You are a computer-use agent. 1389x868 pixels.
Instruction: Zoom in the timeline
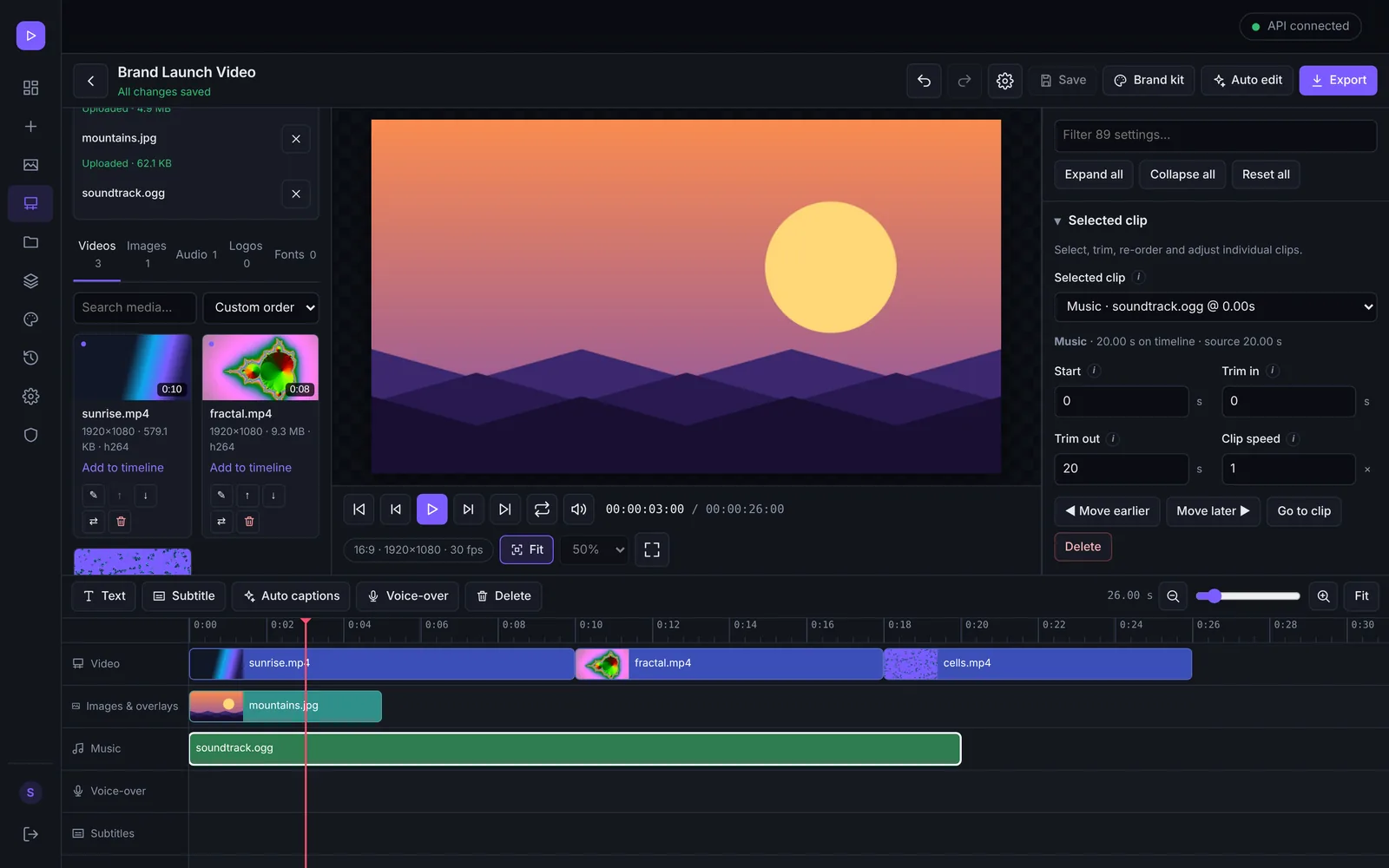pyautogui.click(x=1323, y=596)
